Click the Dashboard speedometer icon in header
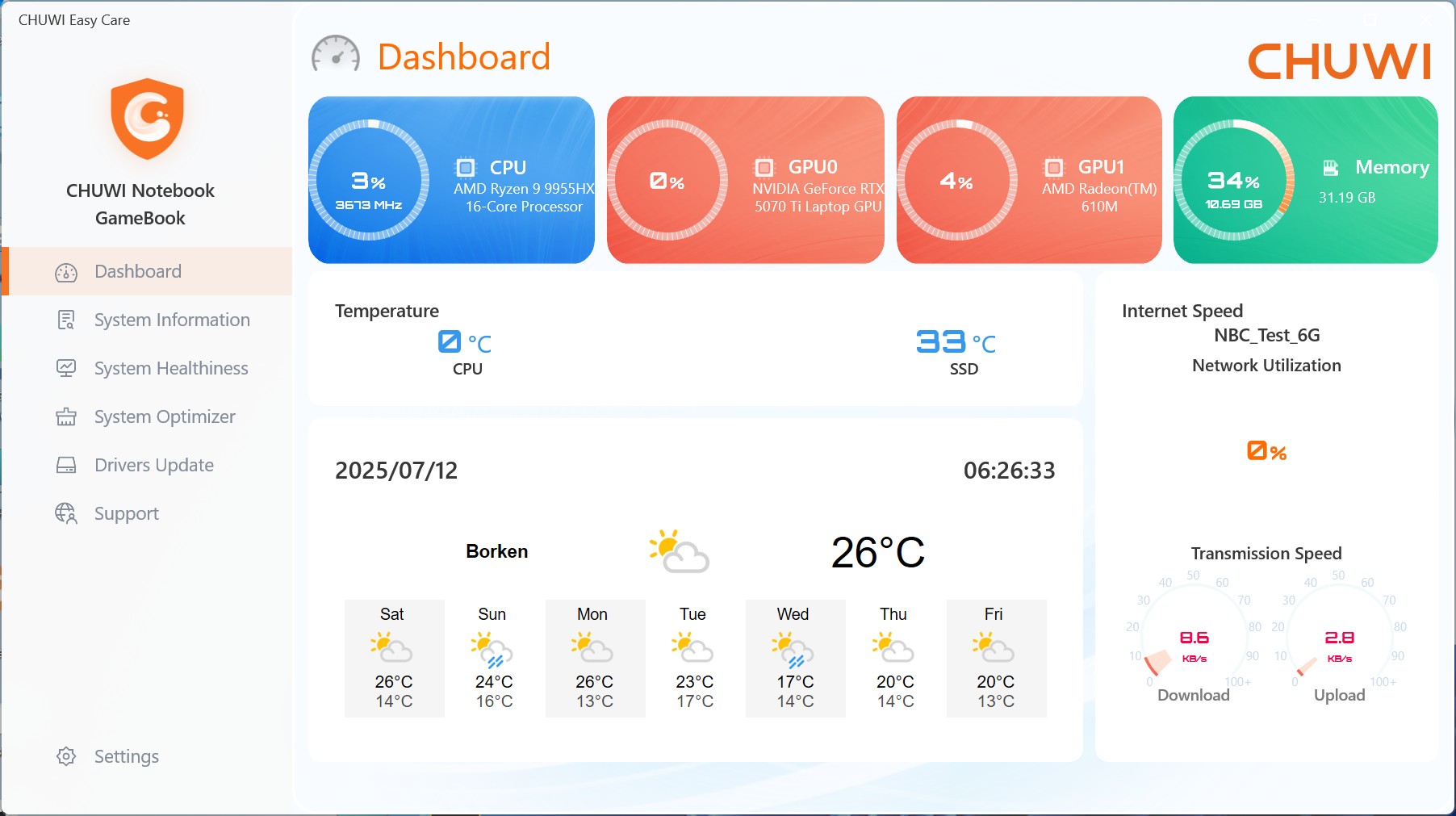The width and height of the screenshot is (1456, 816). (336, 54)
